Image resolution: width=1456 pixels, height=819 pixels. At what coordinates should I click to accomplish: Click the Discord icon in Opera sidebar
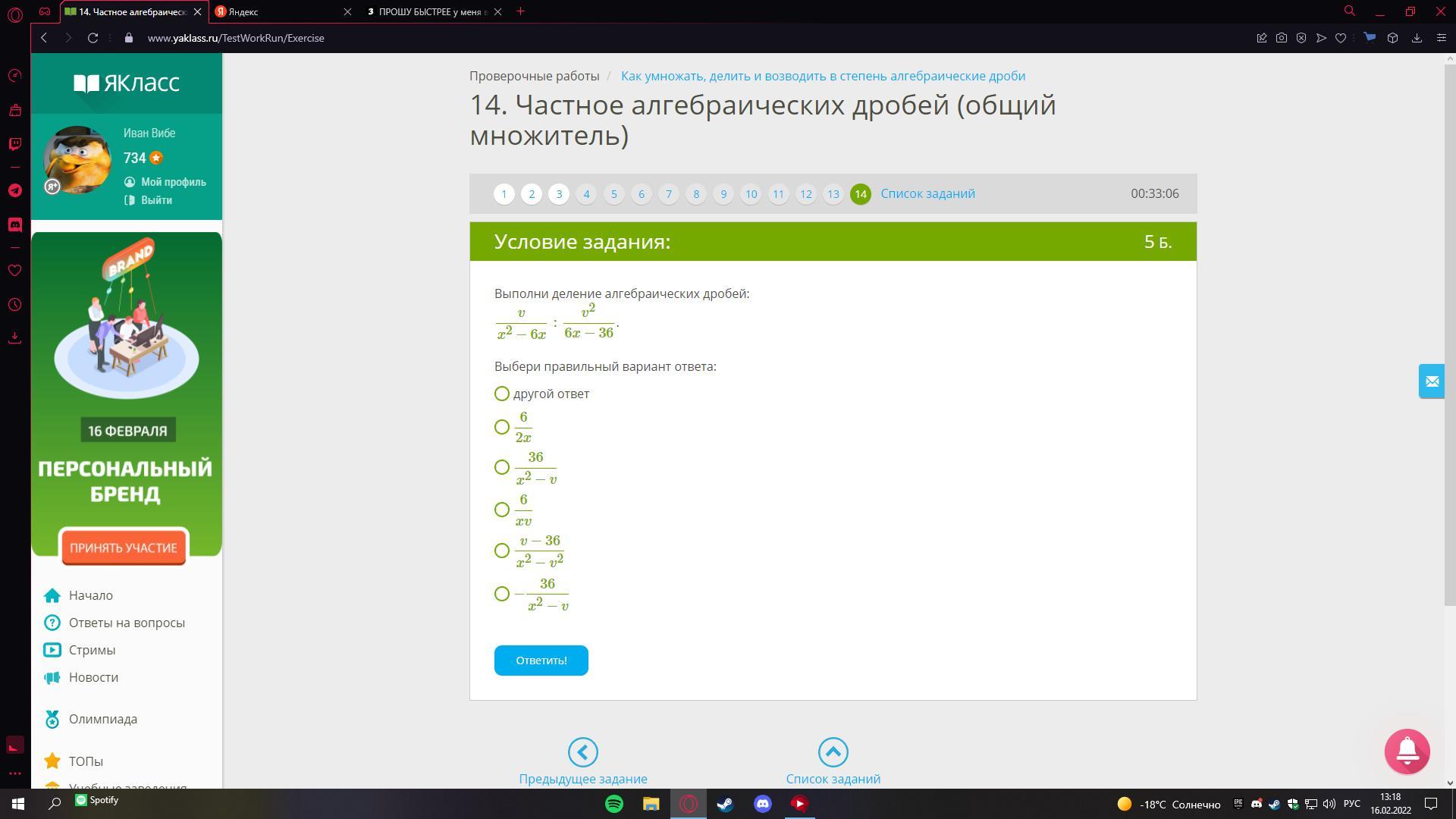tap(14, 225)
